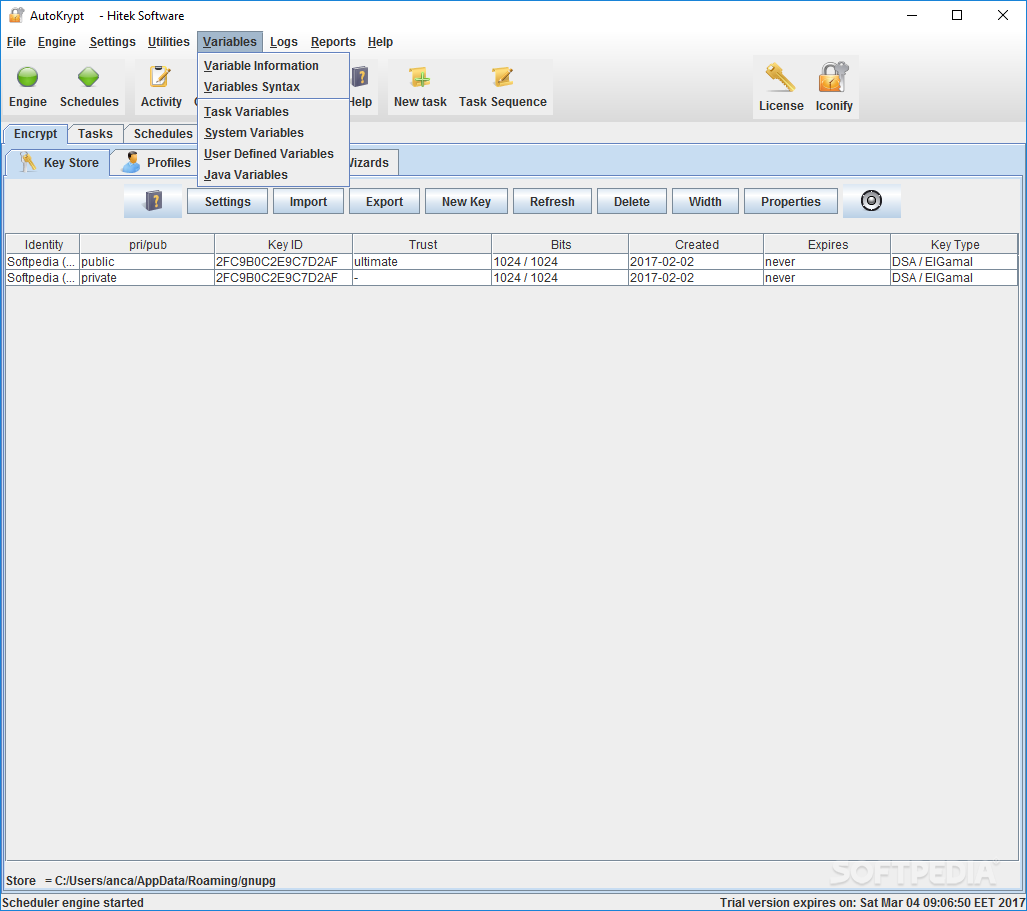Screen dimensions: 1027x911
Task: Open Schedules from the green diamond icon
Action: pos(88,77)
